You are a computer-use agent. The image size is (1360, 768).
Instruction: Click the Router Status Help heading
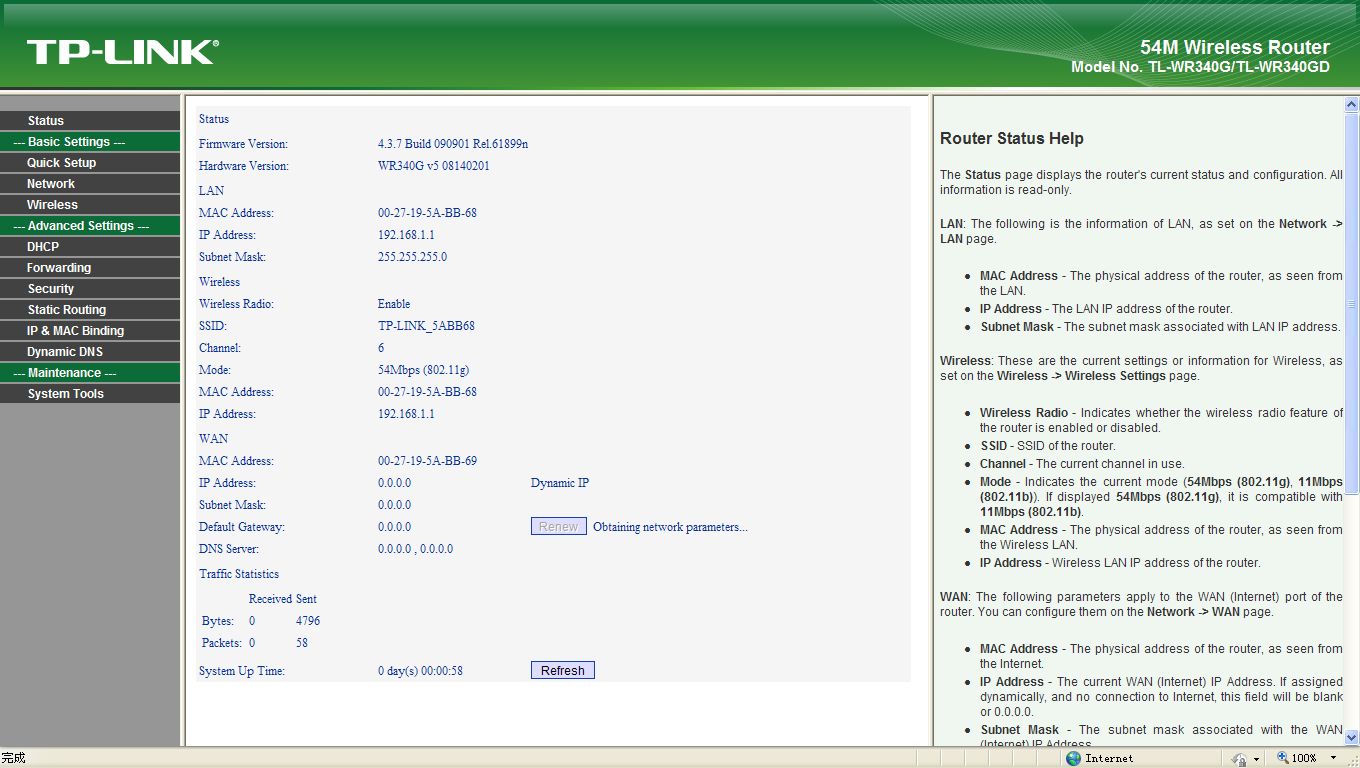tap(1012, 138)
